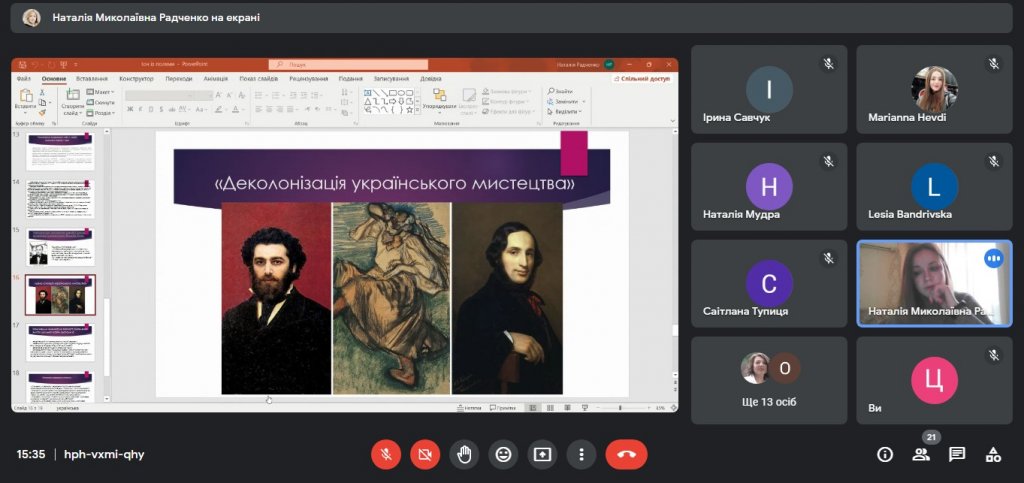Select slide 17 thumbnail in panel
Screen dimensions: 1024x483
tap(60, 342)
